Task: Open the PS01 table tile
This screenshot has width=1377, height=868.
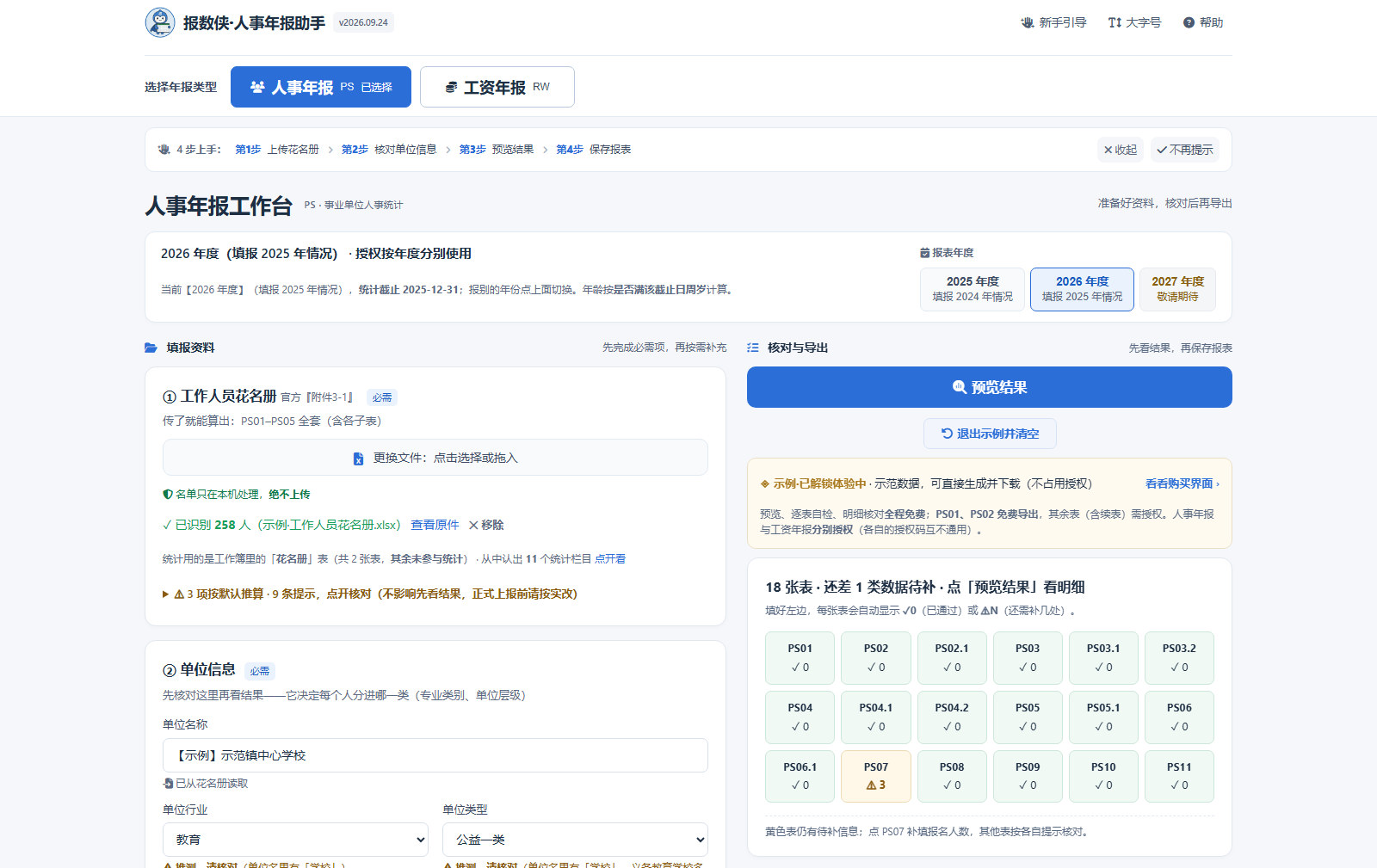Action: [x=800, y=658]
